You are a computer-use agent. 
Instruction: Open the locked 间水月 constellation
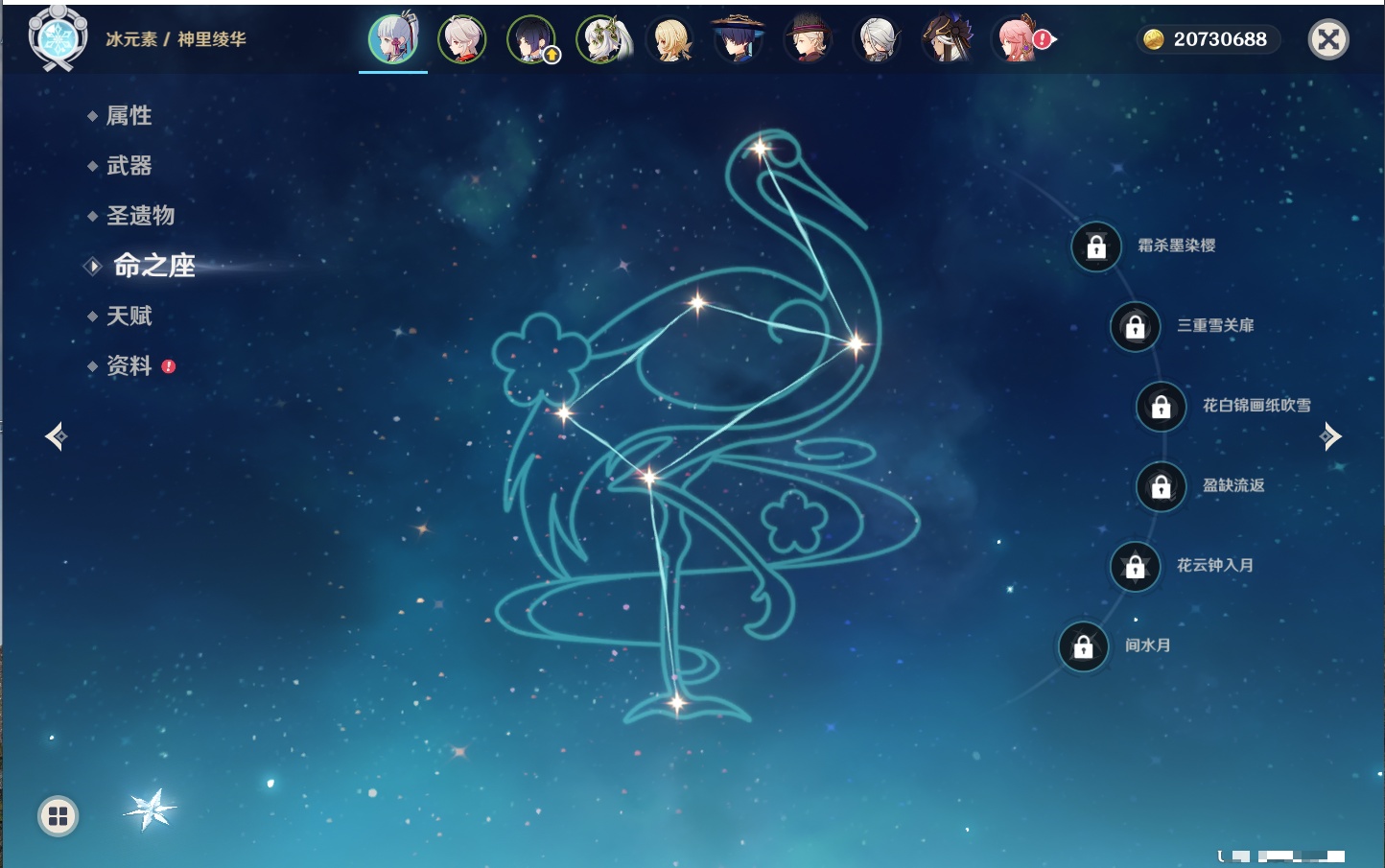tap(1083, 646)
